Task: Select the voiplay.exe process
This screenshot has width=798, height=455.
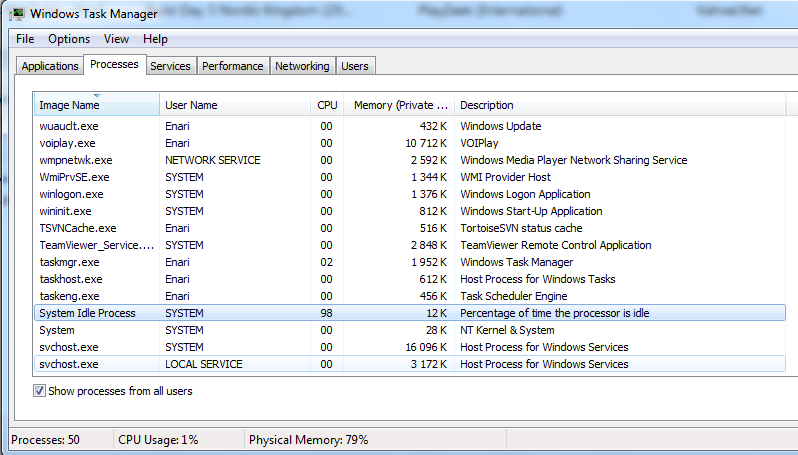Action: coord(410,143)
